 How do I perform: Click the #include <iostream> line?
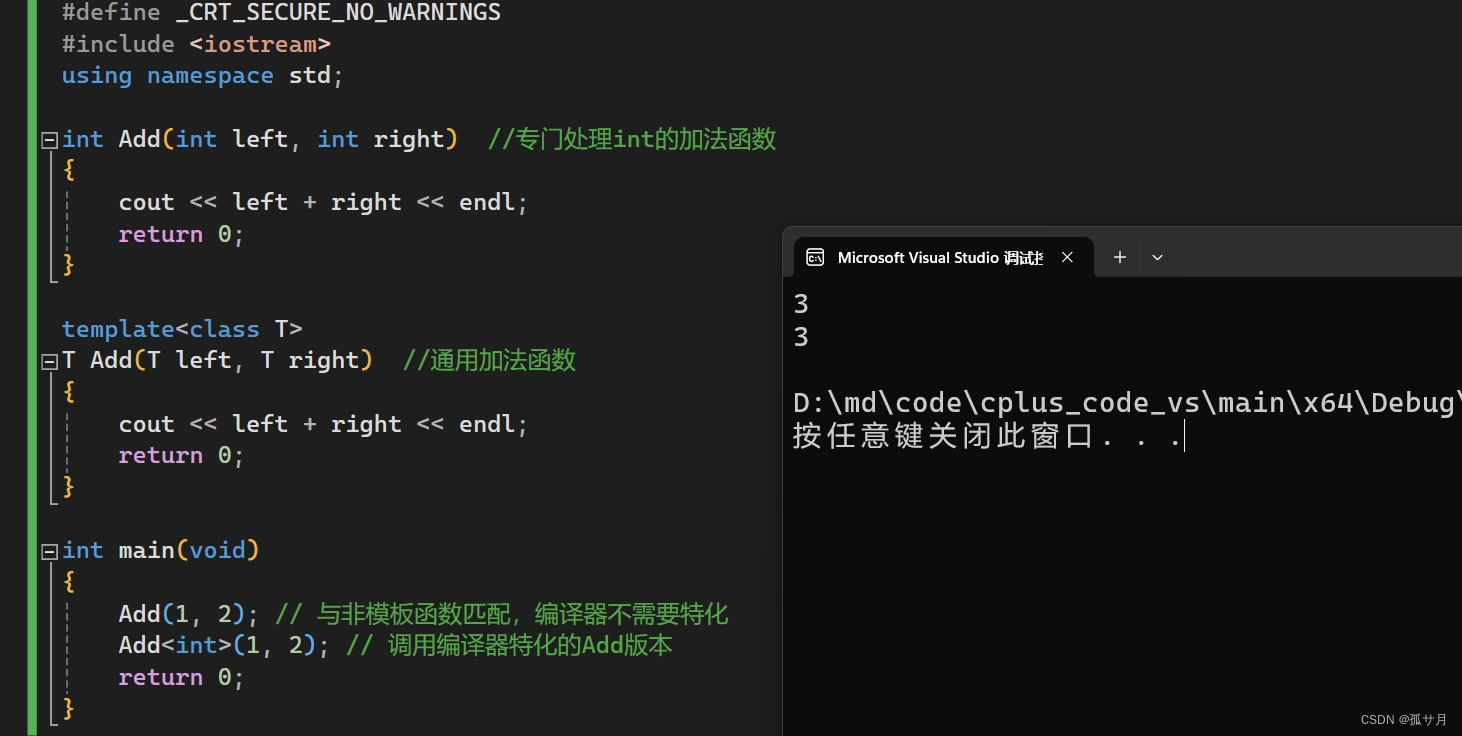196,44
